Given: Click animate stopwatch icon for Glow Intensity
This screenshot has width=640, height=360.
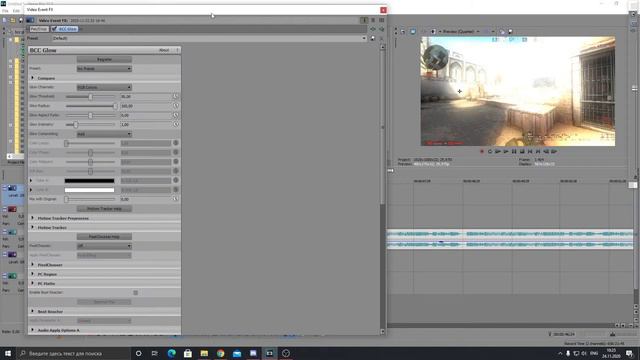Looking at the screenshot, I should [x=176, y=124].
